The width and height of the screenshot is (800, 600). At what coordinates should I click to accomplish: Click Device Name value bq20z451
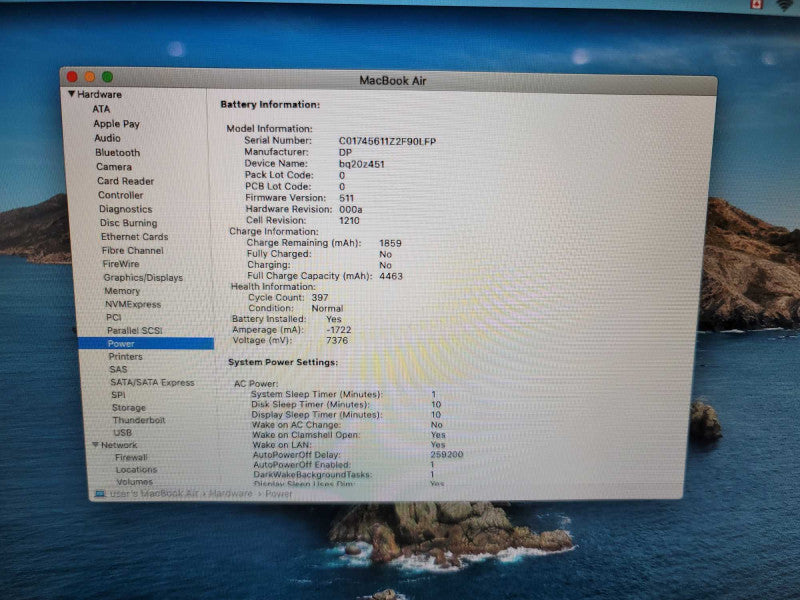[x=362, y=164]
